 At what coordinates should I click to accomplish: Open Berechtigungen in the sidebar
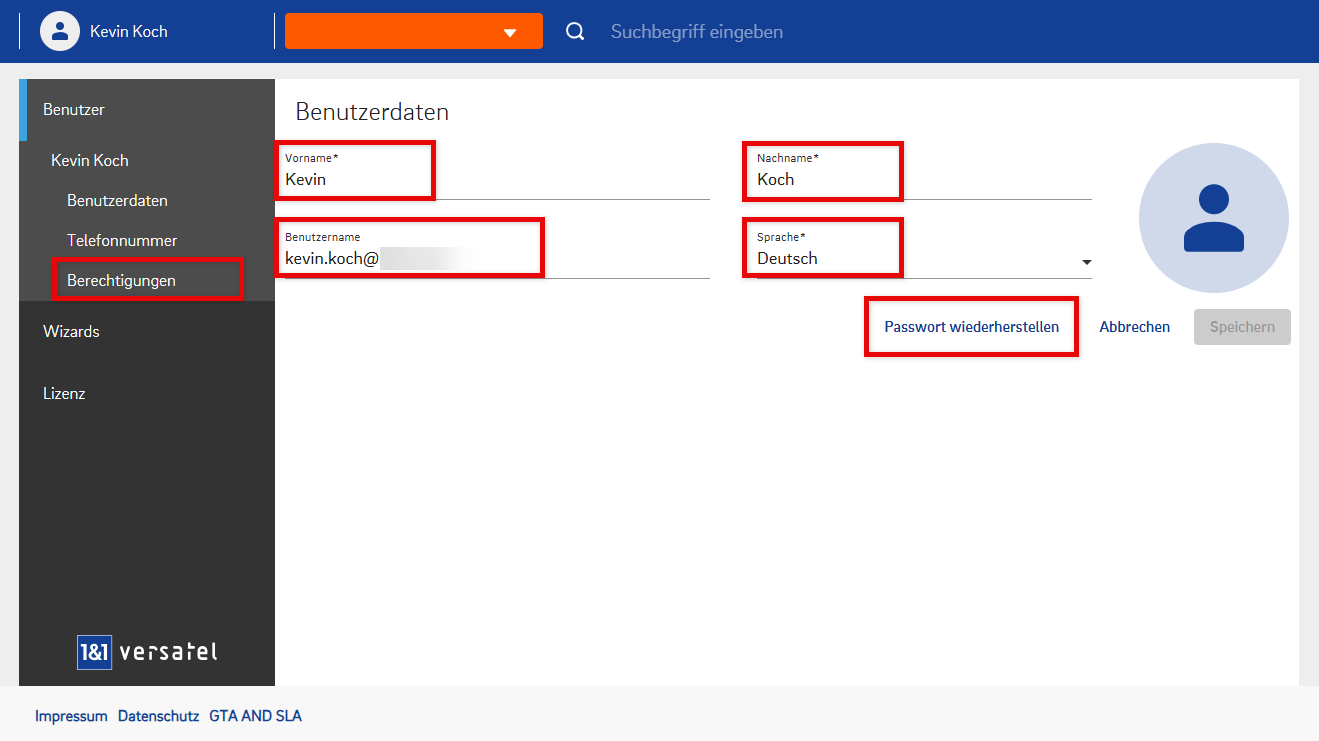121,281
